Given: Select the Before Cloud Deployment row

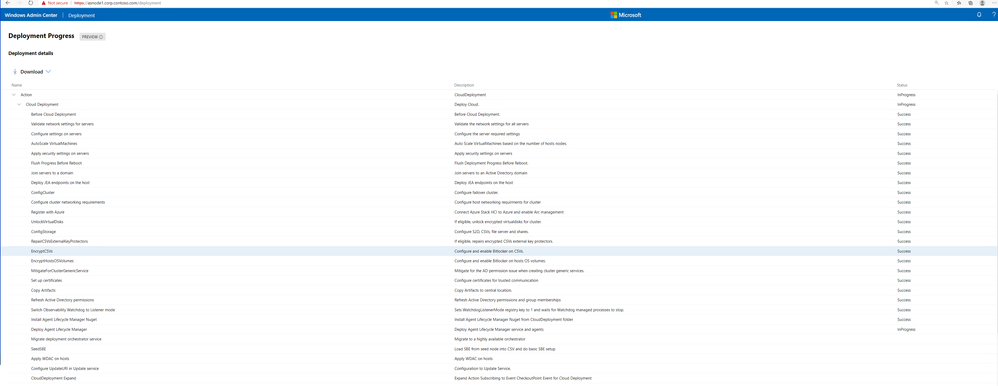Looking at the screenshot, I should [499, 114].
